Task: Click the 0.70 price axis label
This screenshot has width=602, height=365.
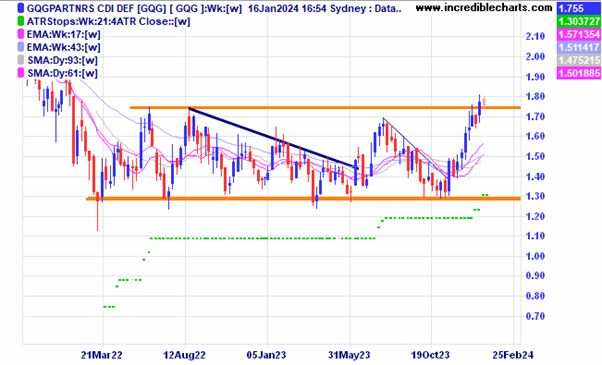Action: click(x=535, y=316)
